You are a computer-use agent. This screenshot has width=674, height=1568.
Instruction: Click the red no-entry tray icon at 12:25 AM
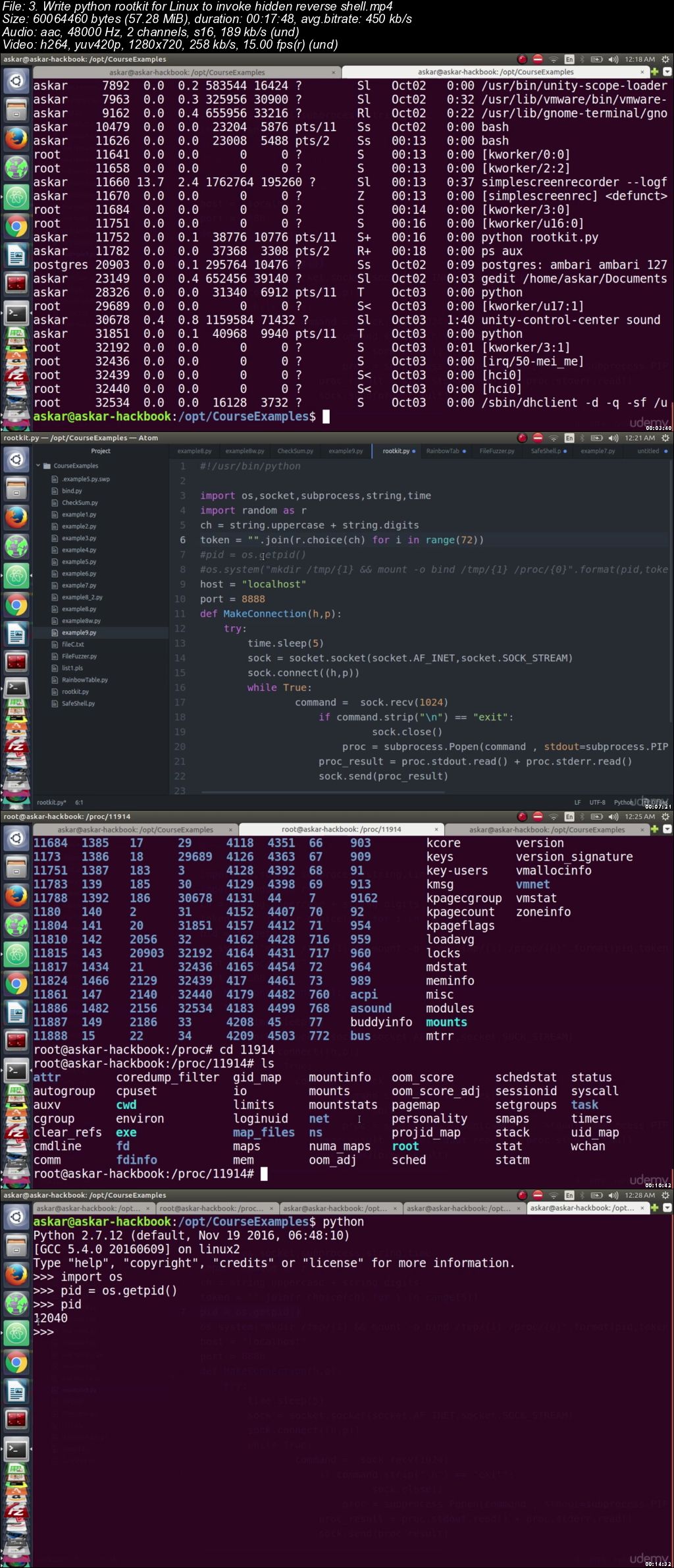click(538, 817)
